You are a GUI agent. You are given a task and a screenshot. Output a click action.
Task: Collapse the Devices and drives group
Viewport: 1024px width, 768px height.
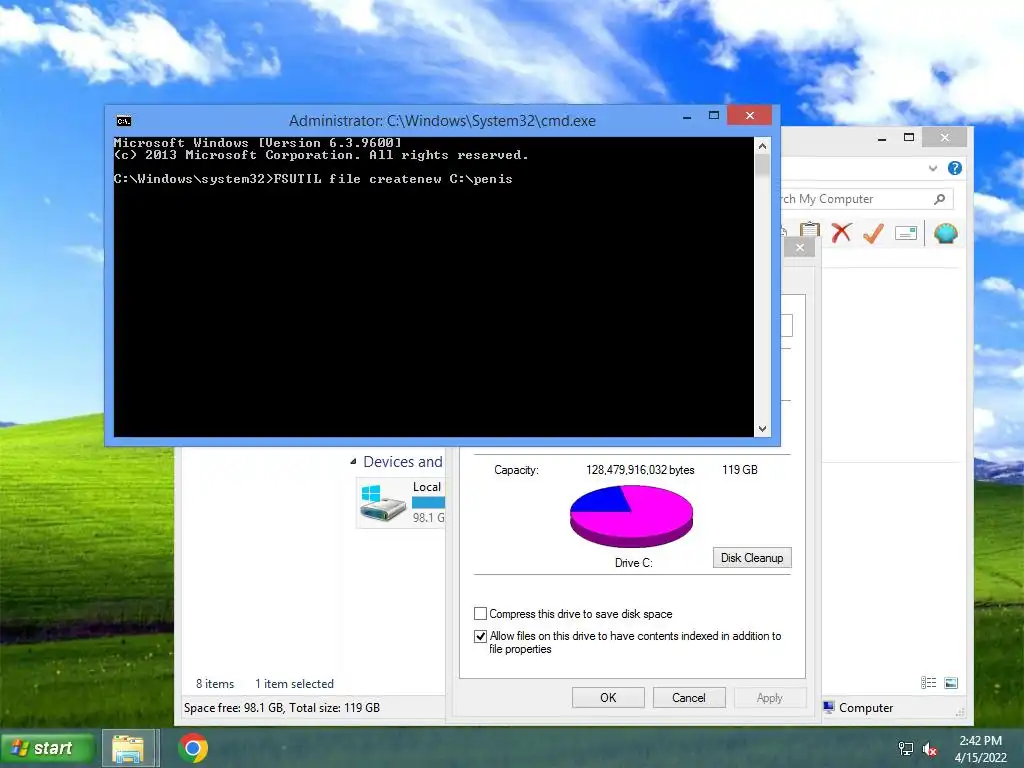[x=353, y=462]
